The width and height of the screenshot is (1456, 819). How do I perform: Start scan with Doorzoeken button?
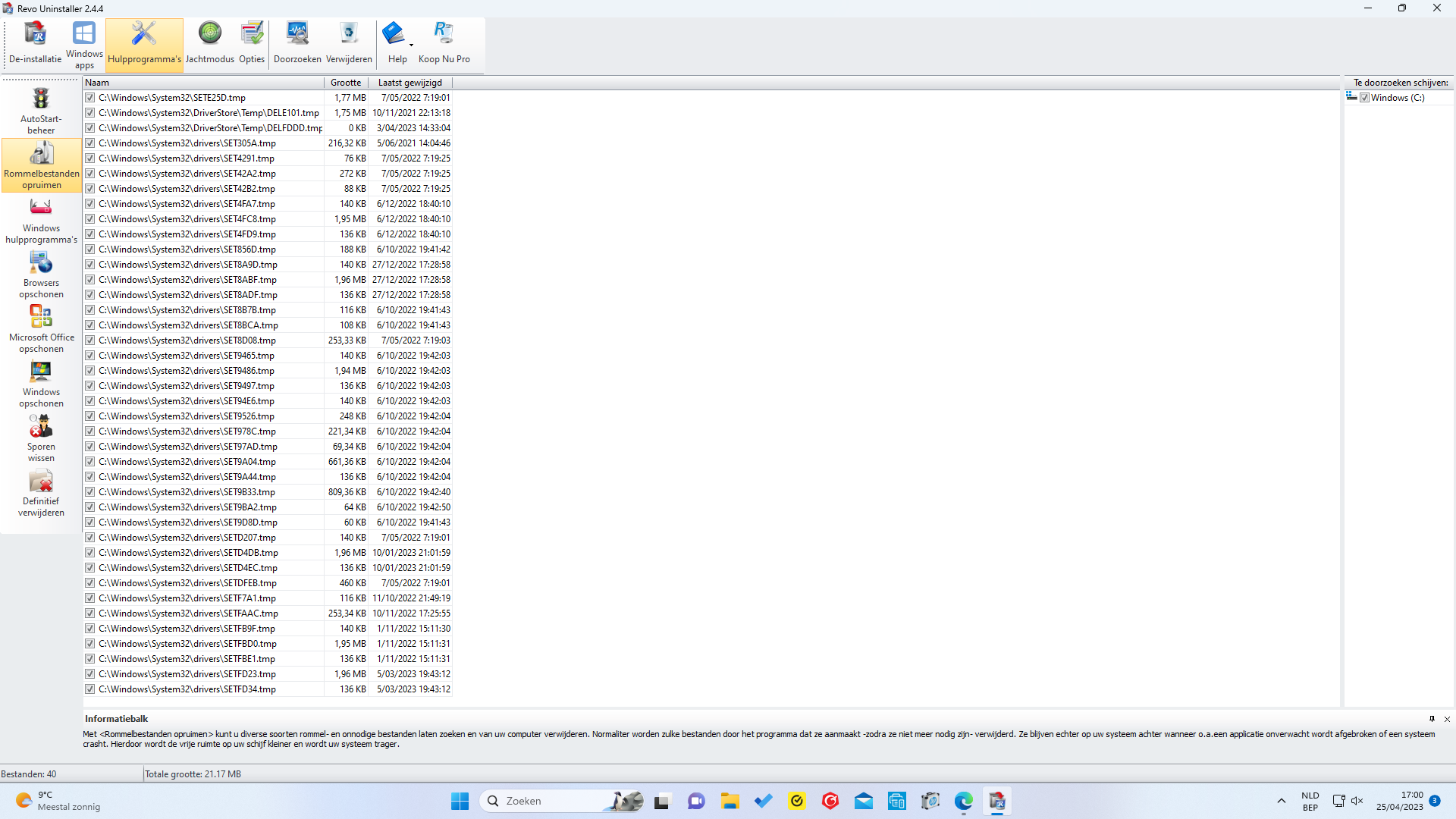click(297, 43)
